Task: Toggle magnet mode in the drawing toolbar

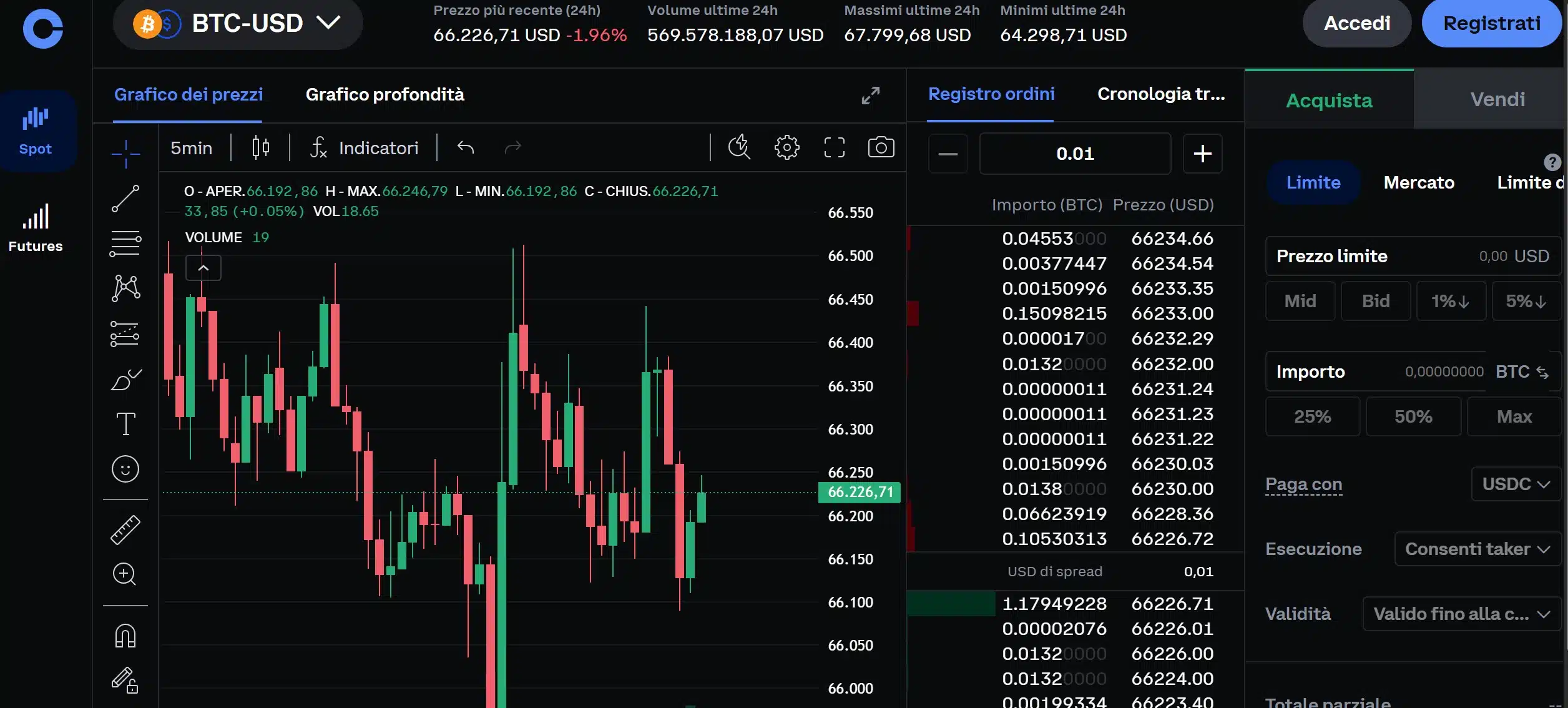Action: coord(125,635)
